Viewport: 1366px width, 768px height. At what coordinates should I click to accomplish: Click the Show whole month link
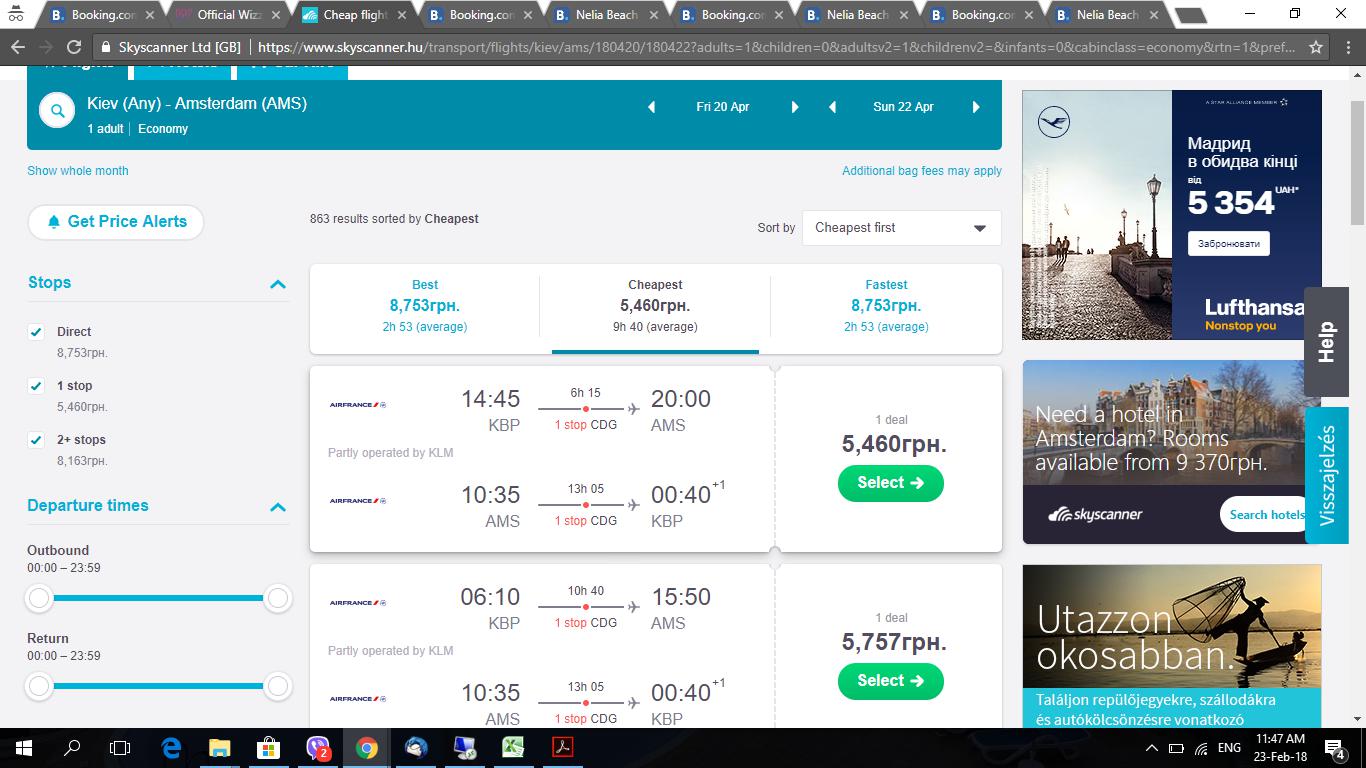click(x=78, y=171)
